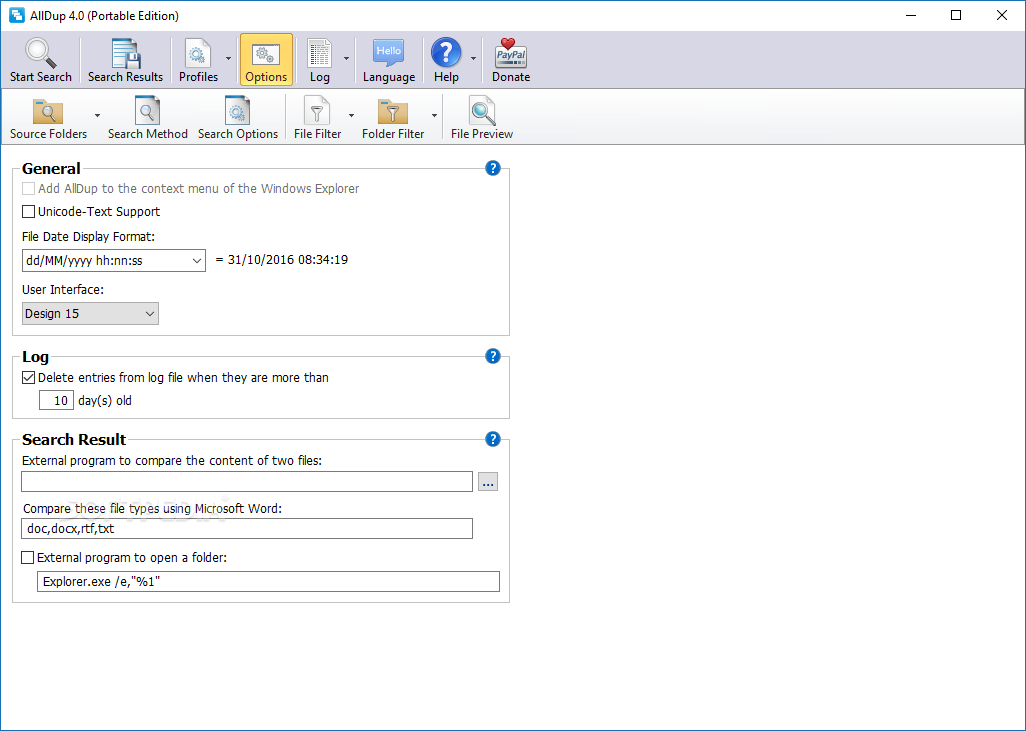Expand the Source Folders dropdown arrow
Viewport: 1026px width, 731px height.
click(97, 115)
